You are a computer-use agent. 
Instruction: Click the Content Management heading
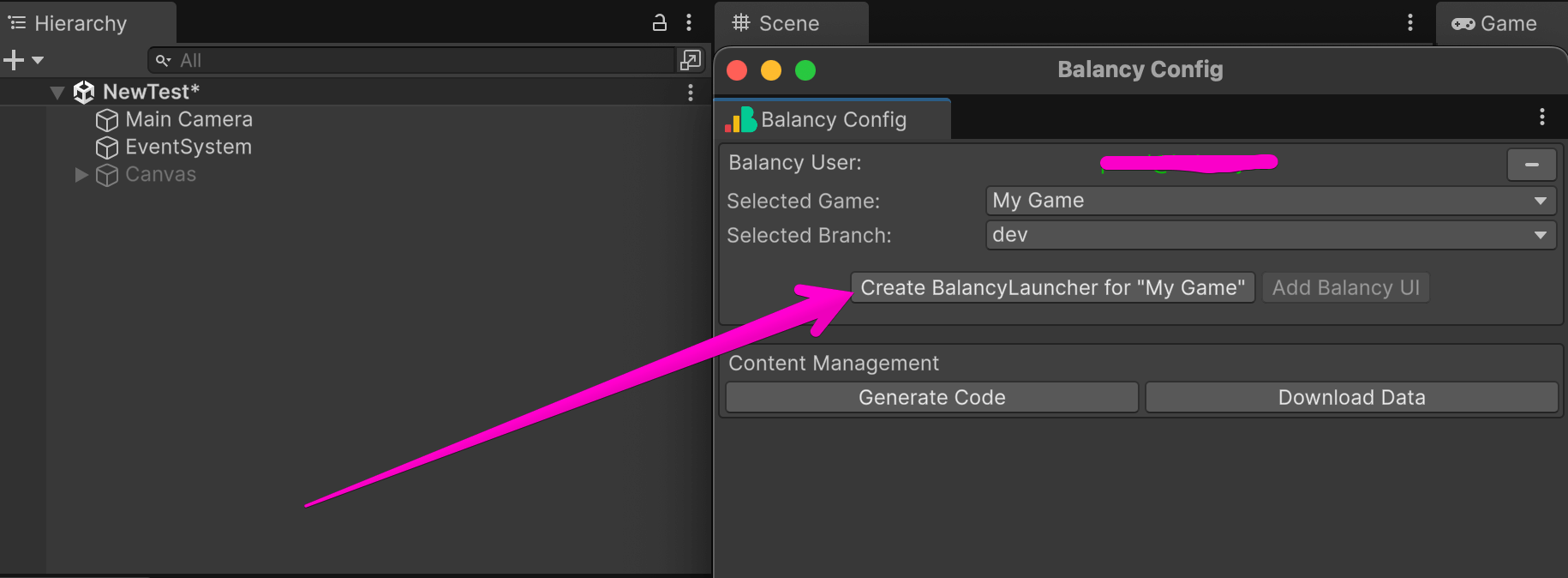click(834, 364)
